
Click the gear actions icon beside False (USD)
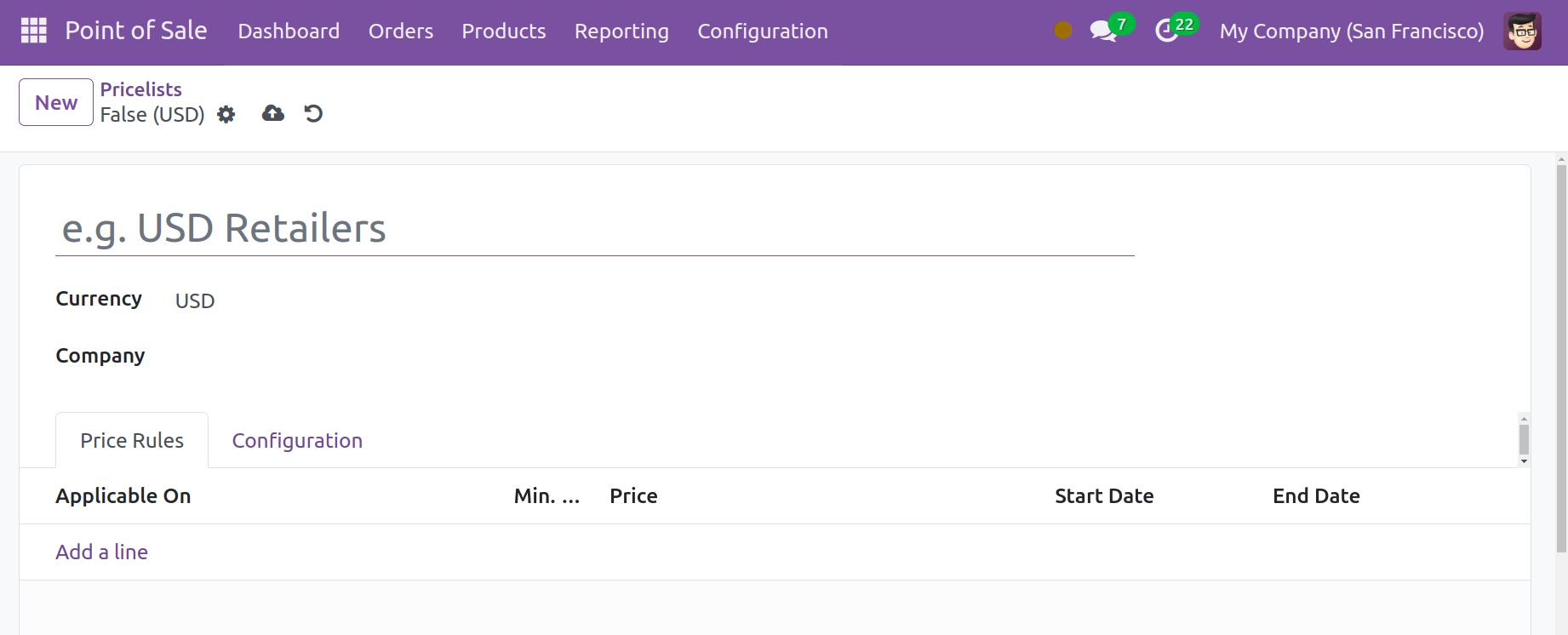226,114
